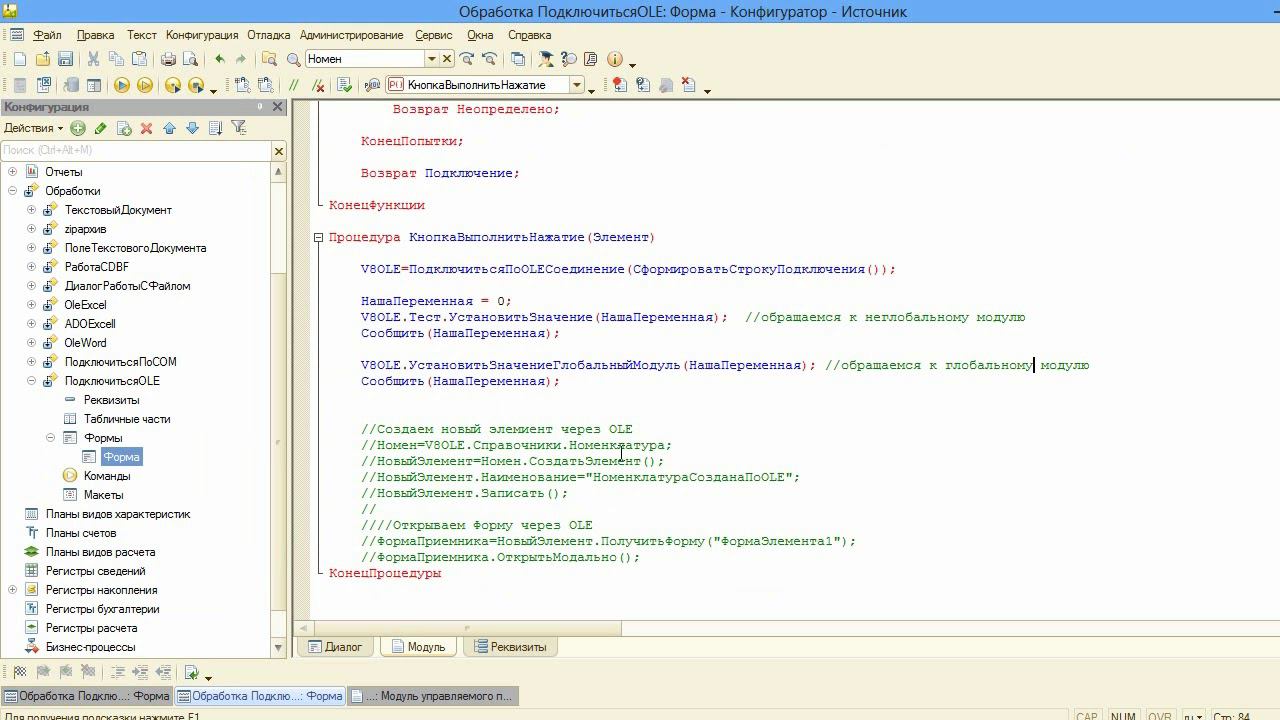Click the red Delete icon in Configuration panel
This screenshot has width=1280, height=720.
[146, 128]
